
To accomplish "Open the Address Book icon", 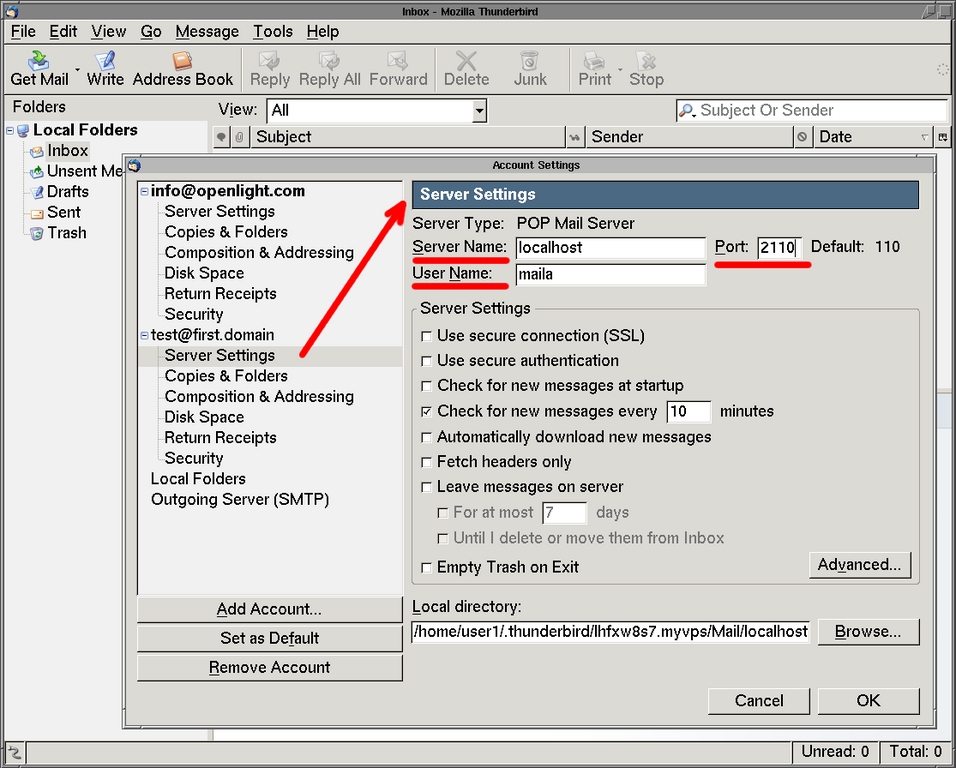I will (x=182, y=62).
